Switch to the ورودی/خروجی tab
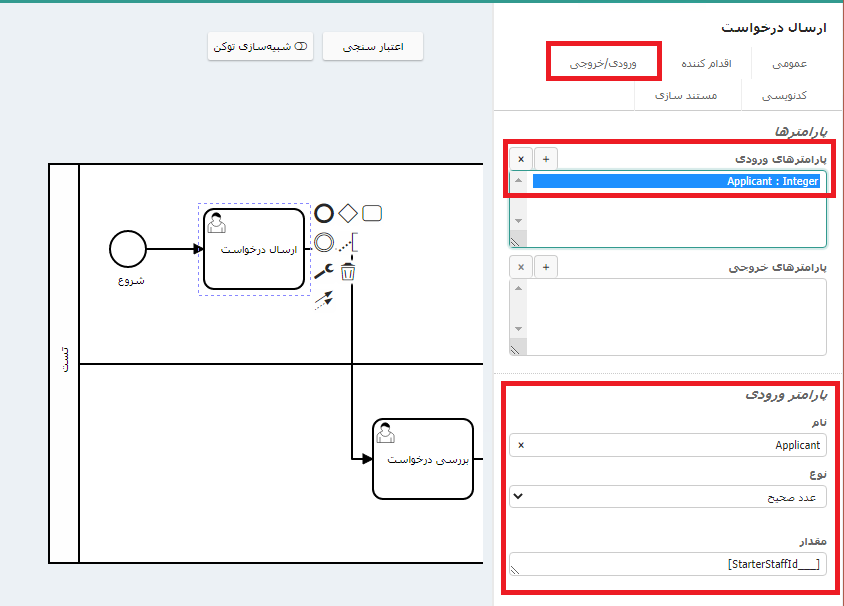Image resolution: width=844 pixels, height=606 pixels. (x=603, y=63)
